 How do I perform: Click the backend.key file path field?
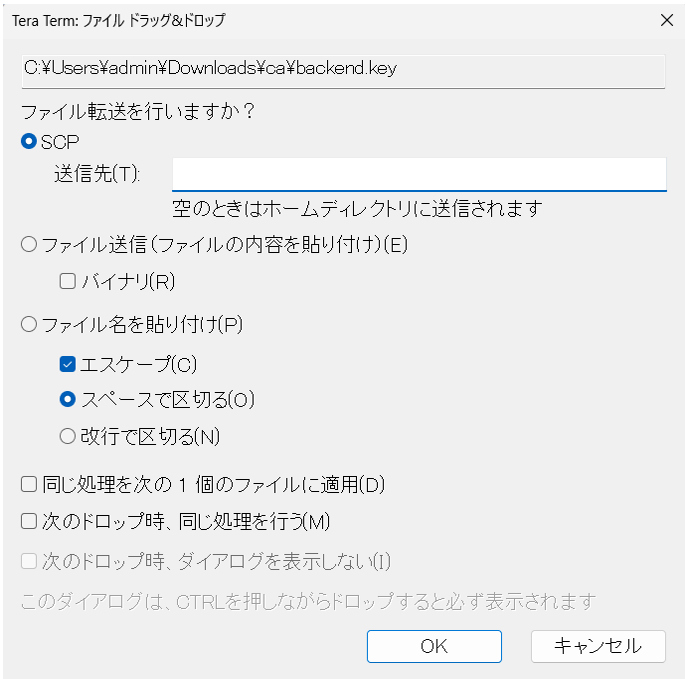[343, 69]
